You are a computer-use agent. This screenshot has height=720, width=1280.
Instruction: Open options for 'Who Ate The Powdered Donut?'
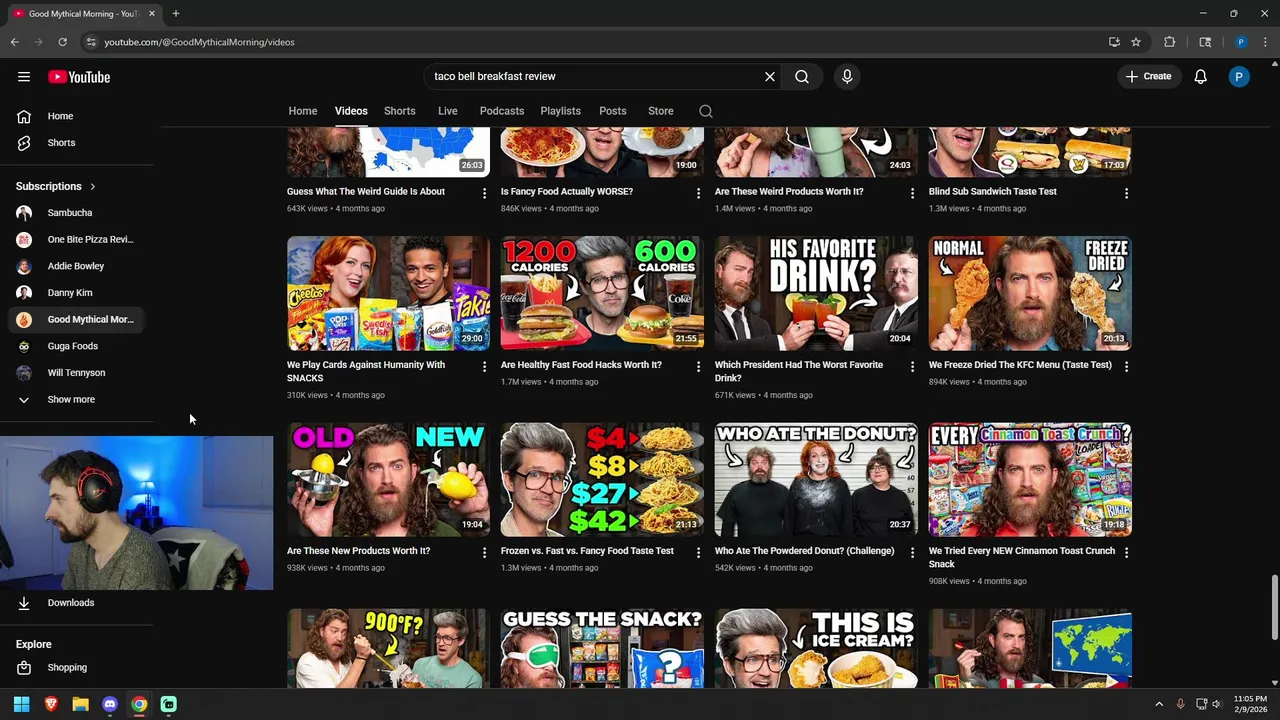tap(912, 553)
